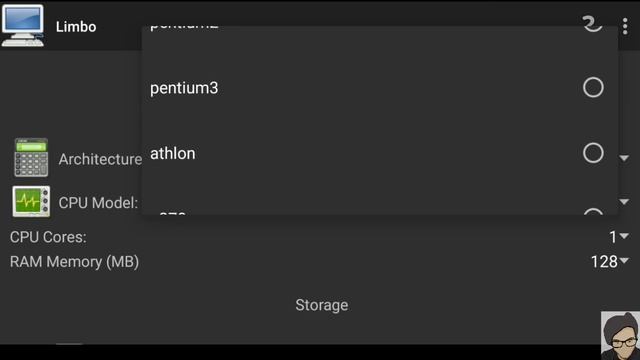Image resolution: width=640 pixels, height=360 pixels.
Task: Select the pentium3 radio button
Action: click(593, 87)
